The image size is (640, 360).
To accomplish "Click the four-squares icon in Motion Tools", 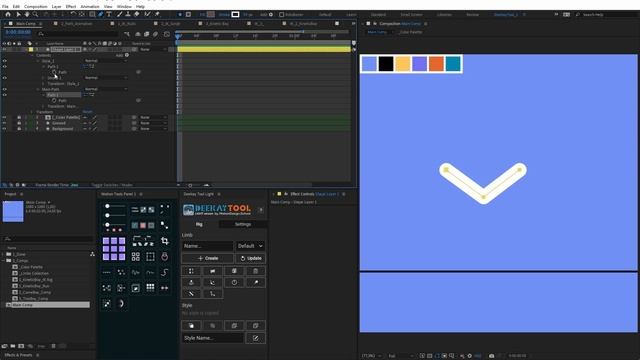I will [136, 256].
